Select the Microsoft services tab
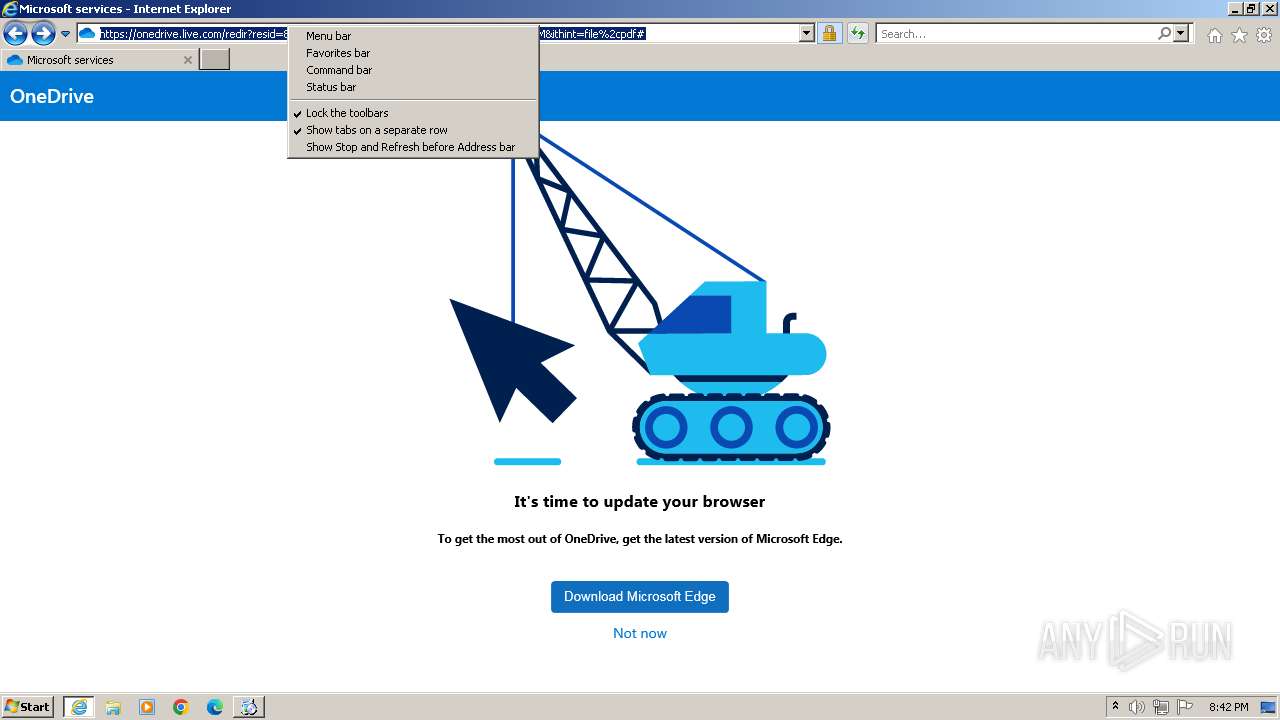 [98, 60]
